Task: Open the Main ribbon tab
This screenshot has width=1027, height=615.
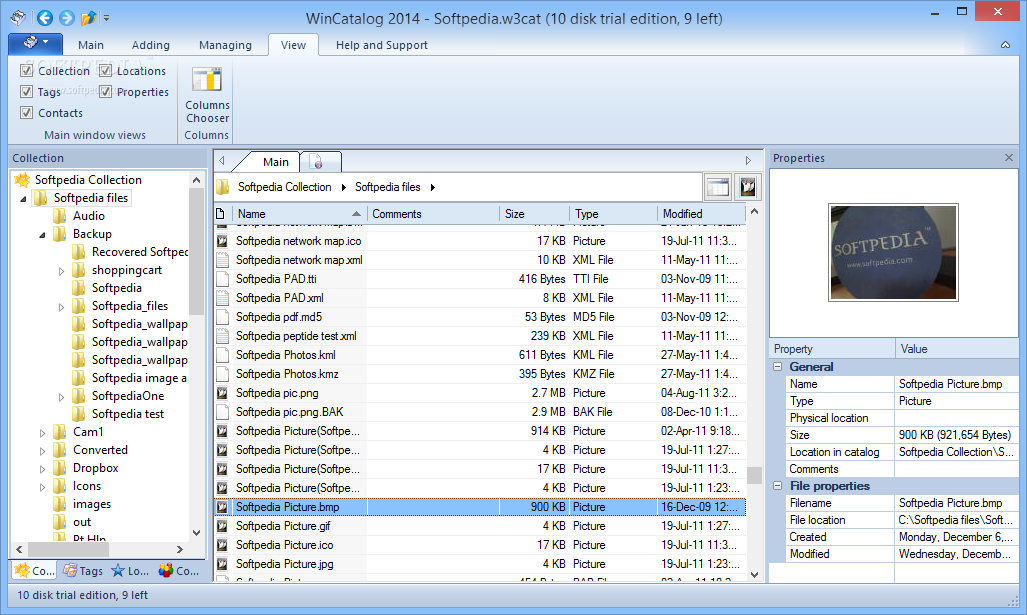Action: click(x=90, y=45)
